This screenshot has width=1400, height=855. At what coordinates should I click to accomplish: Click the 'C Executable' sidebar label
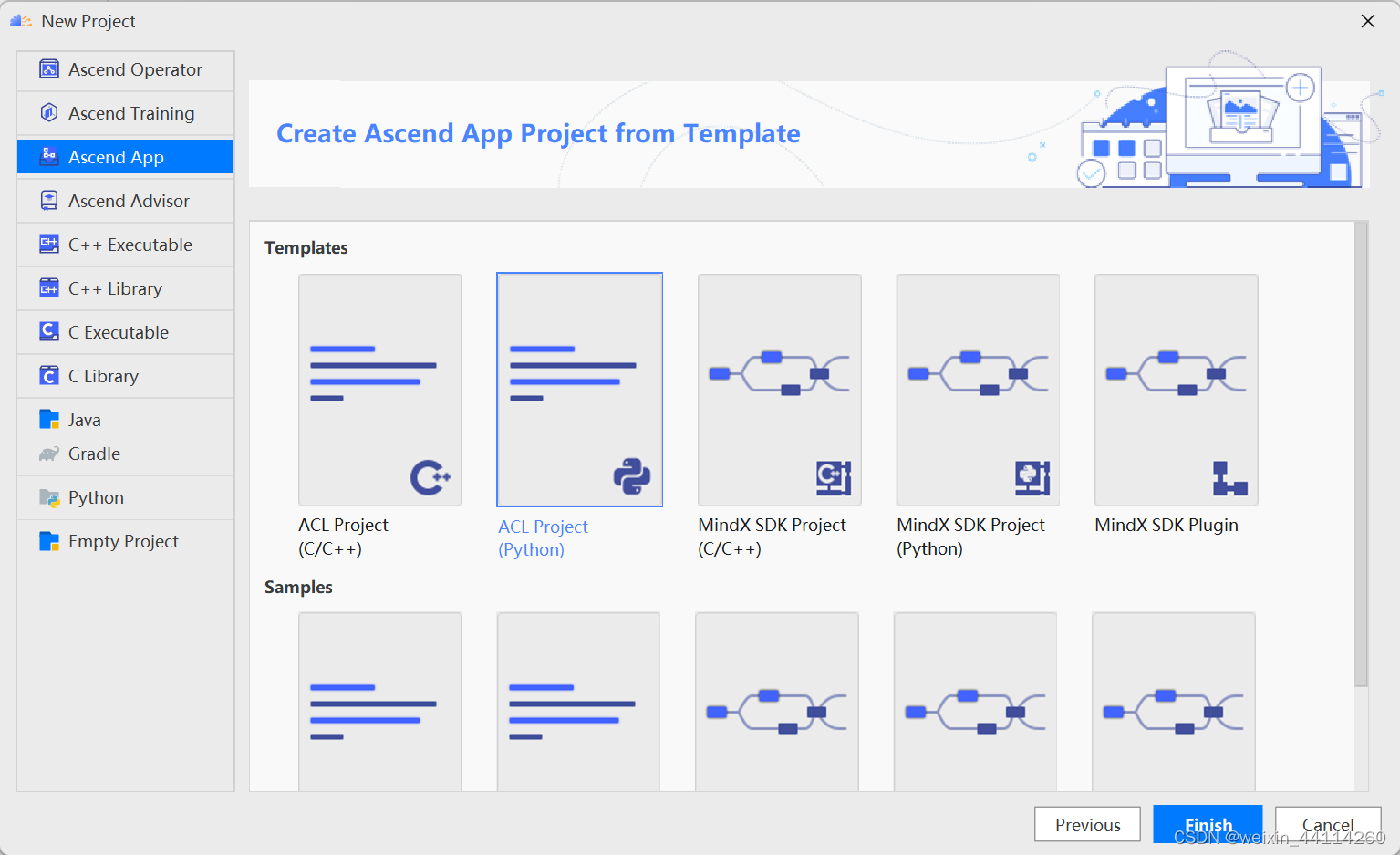point(119,332)
